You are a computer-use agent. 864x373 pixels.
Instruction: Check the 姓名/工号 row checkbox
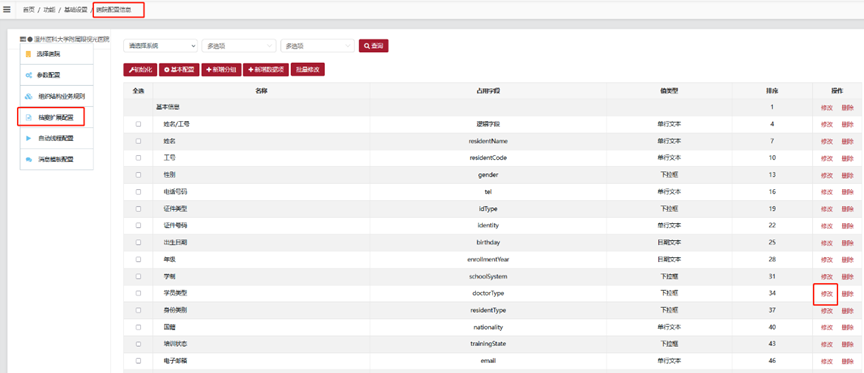[x=138, y=124]
